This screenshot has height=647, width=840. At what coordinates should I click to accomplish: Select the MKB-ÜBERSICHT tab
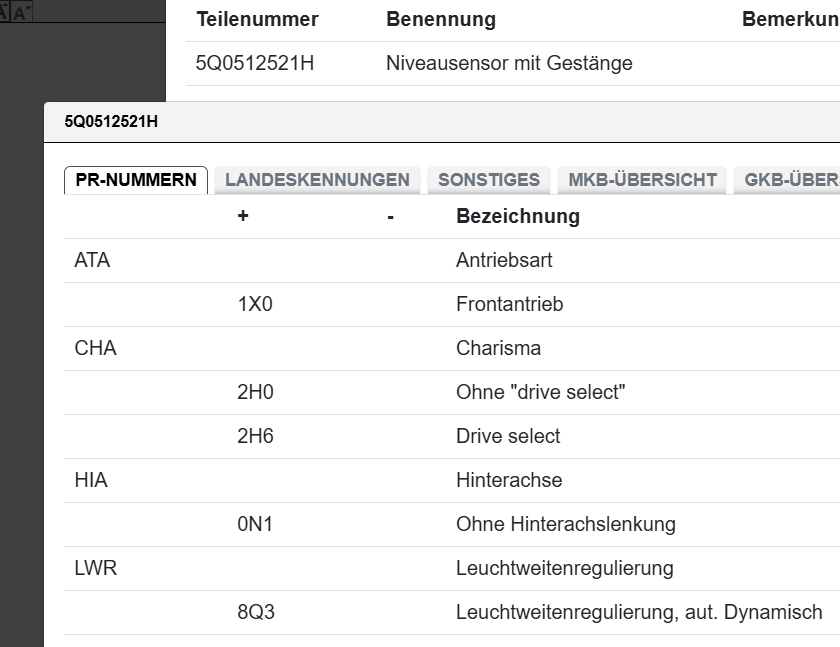point(642,180)
